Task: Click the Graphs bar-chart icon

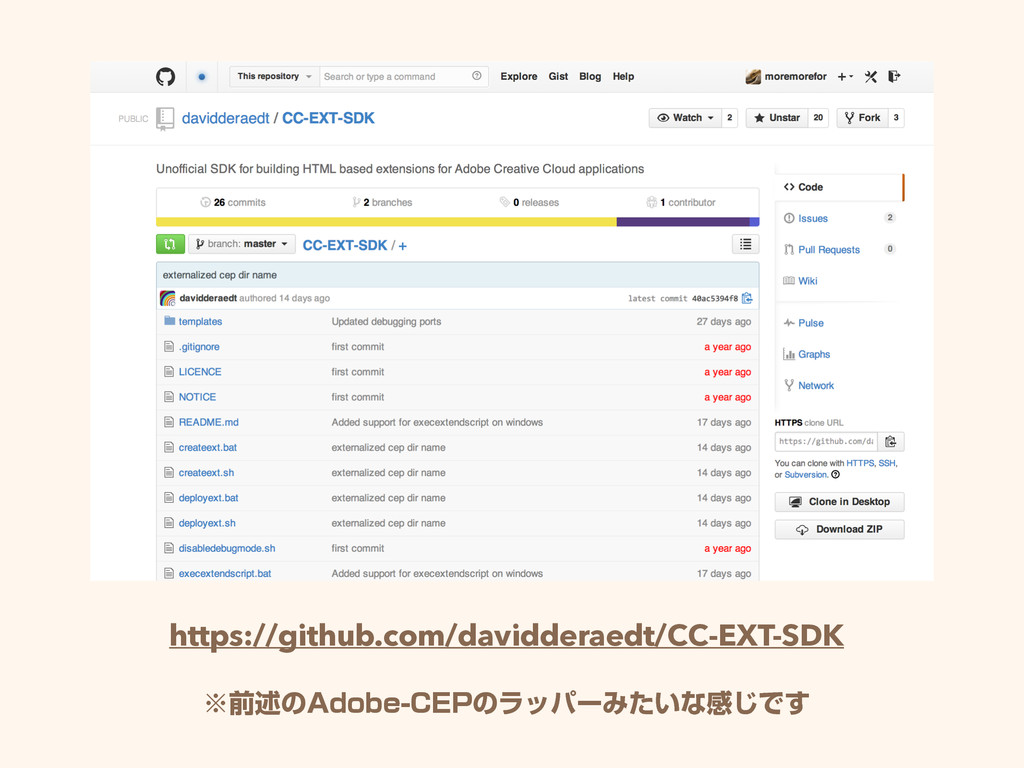Action: click(789, 354)
